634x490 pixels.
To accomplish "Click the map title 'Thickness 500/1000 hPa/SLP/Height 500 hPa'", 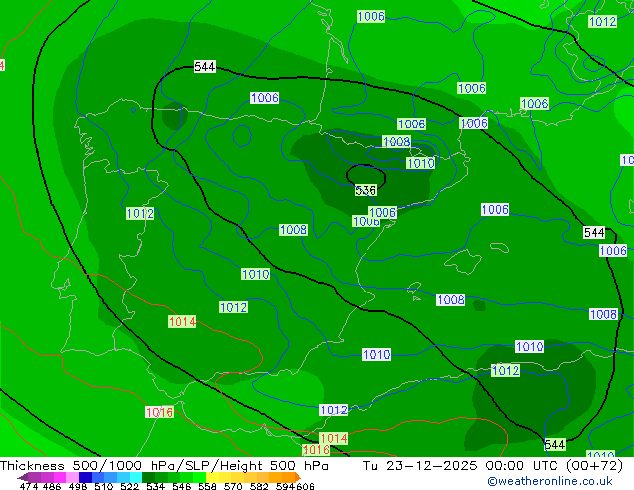I will (164, 466).
